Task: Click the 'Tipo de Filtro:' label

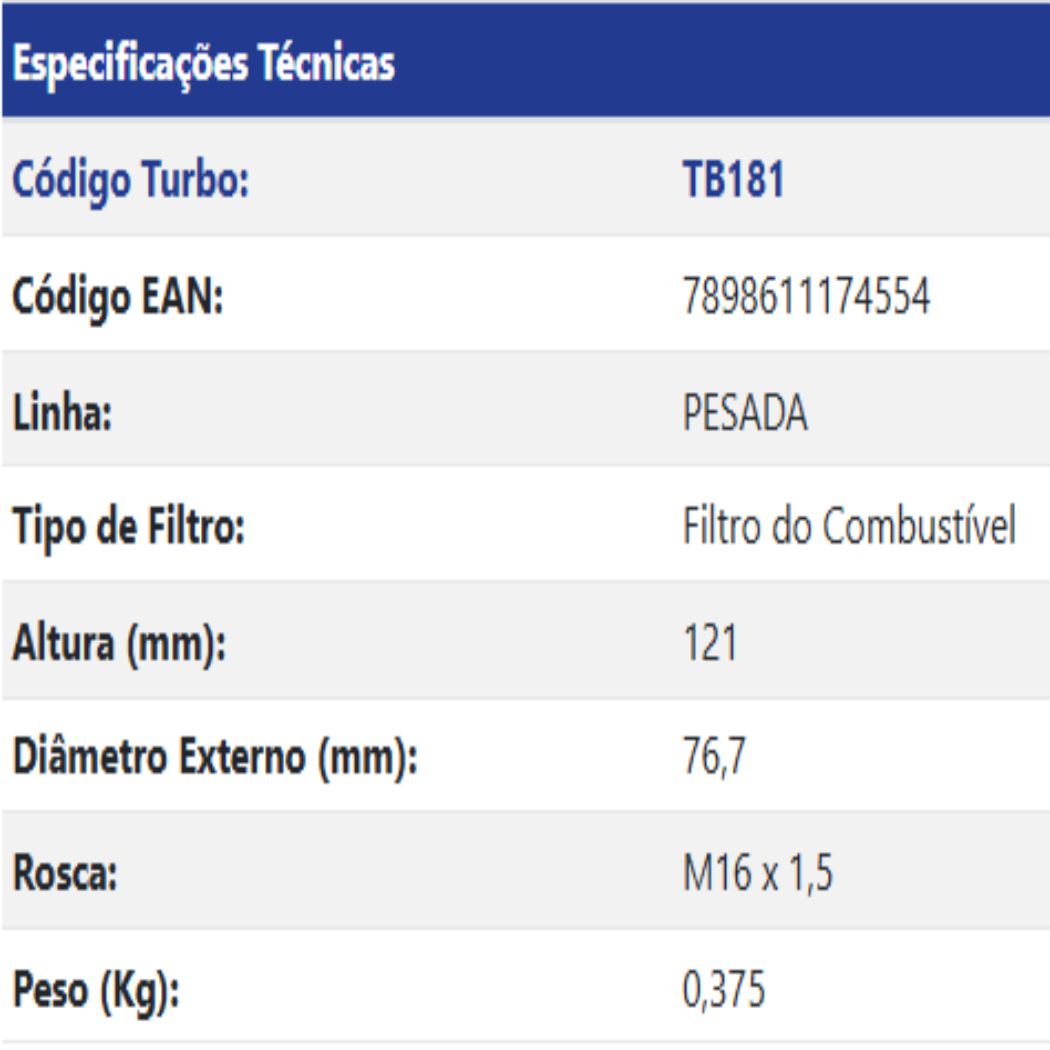Action: click(128, 528)
